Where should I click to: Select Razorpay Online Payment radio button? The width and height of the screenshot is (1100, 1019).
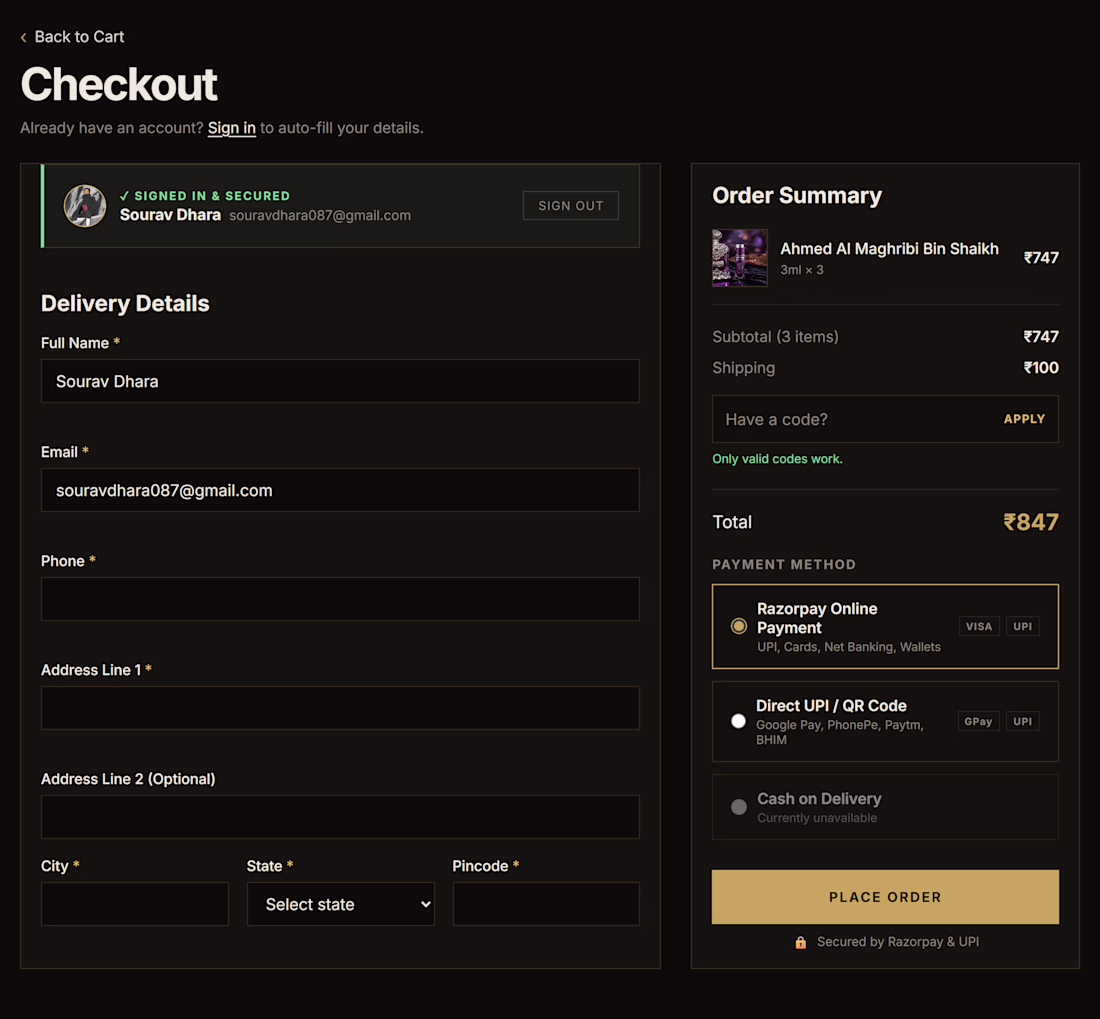(x=739, y=626)
